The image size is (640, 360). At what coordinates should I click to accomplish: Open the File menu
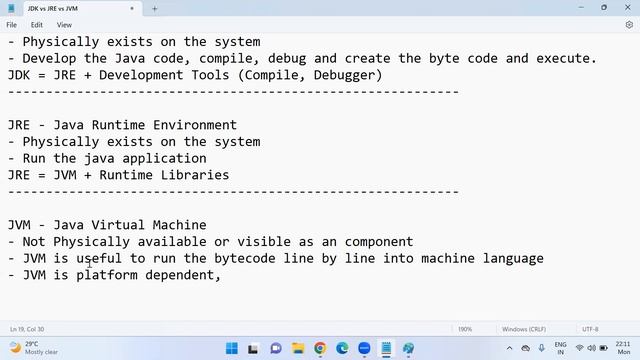(x=11, y=25)
